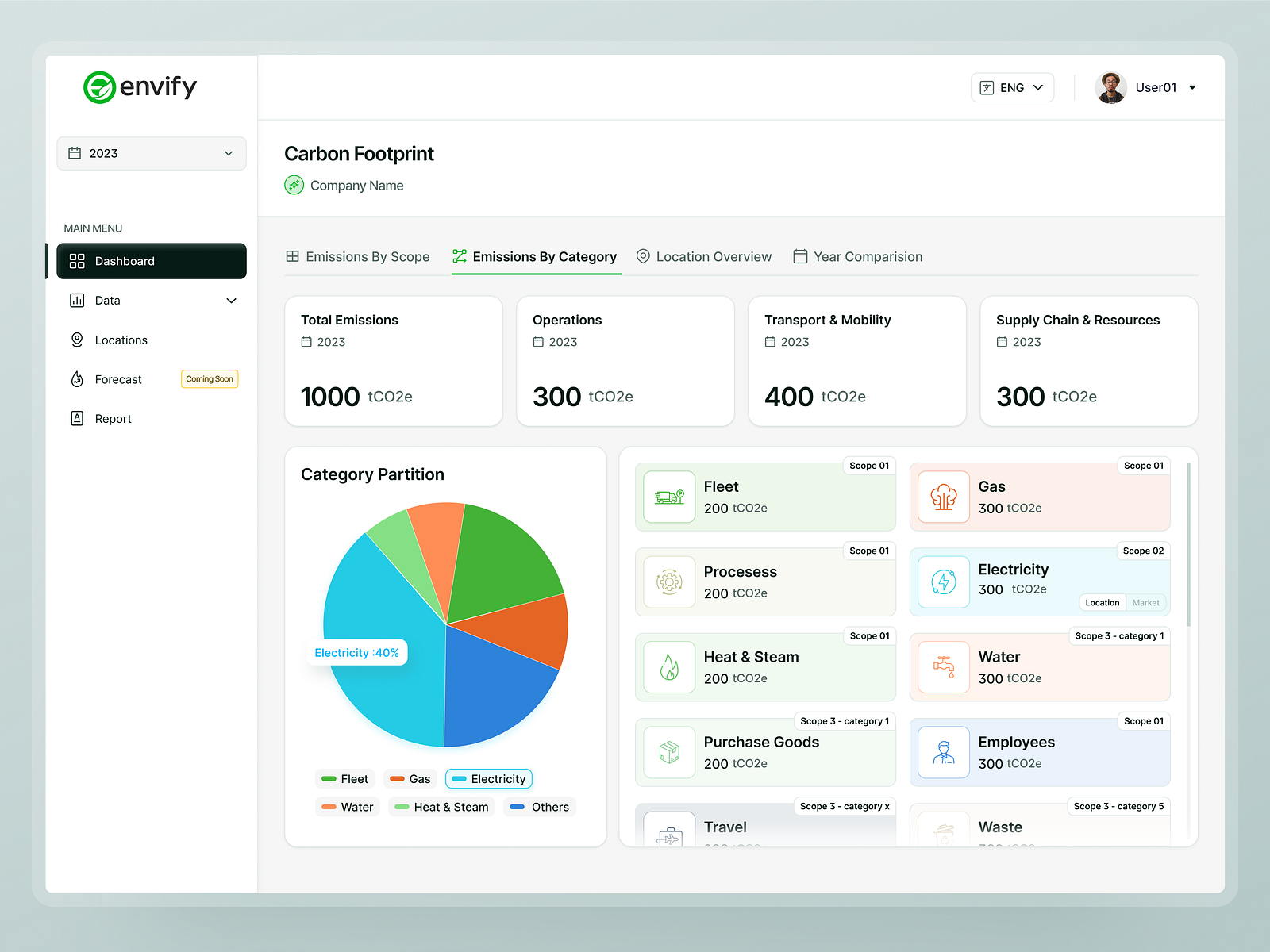
Task: Enable Market view on Electricity card
Action: click(x=1145, y=602)
